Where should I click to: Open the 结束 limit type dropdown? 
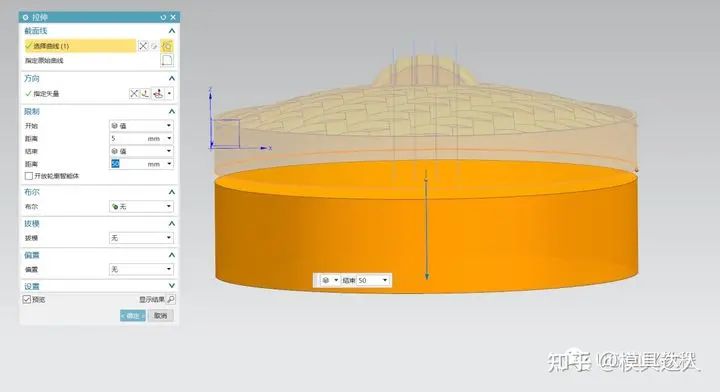[x=141, y=151]
